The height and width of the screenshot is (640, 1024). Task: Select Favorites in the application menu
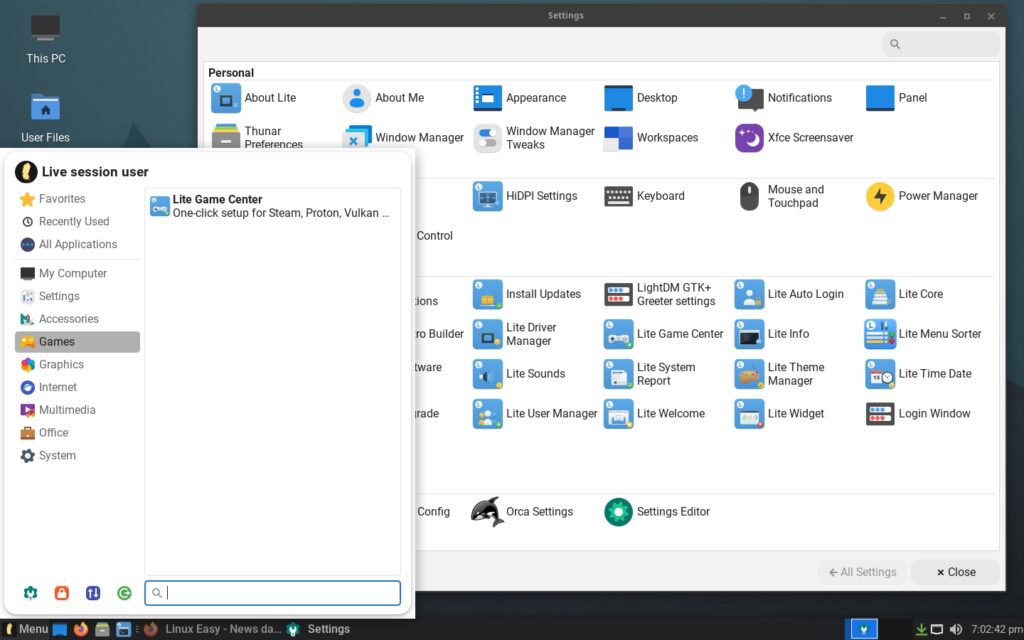77,199
